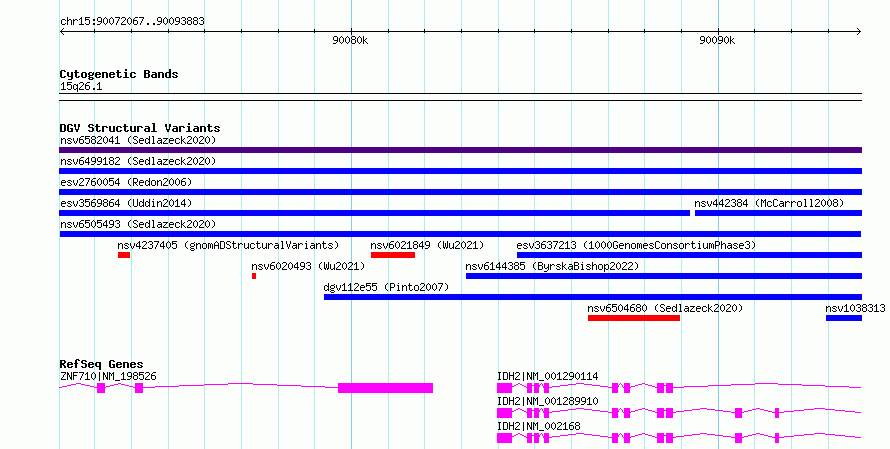Click the ZNF710|NM_198526 gene label

click(108, 376)
